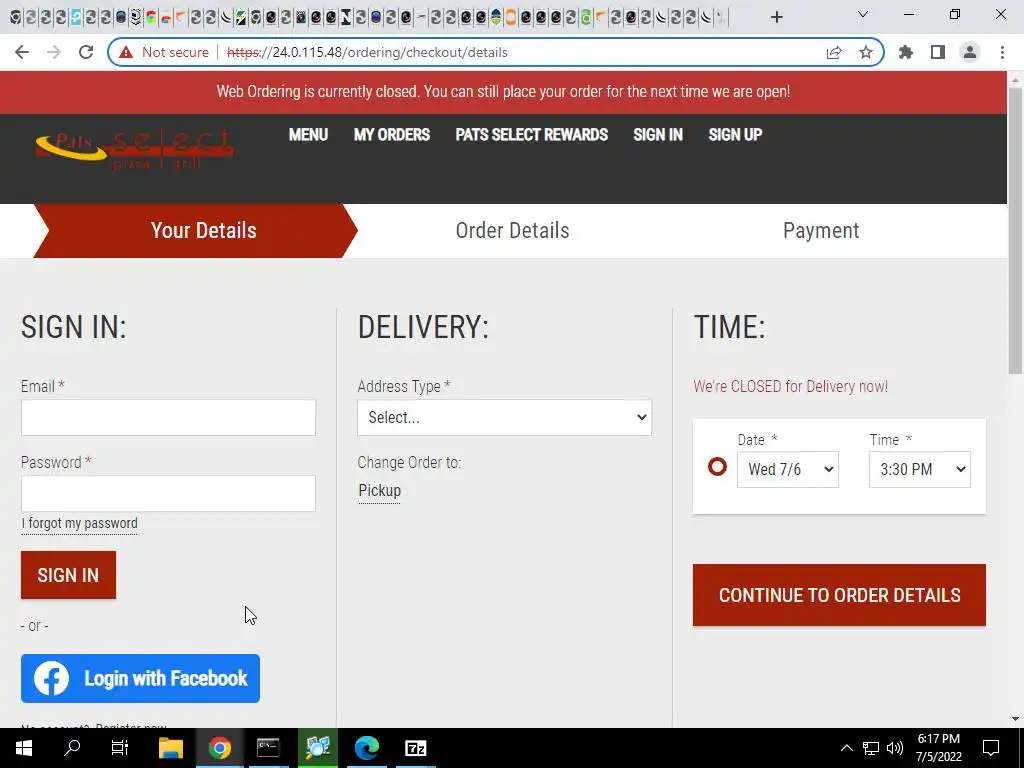Open MENU navigation item
This screenshot has width=1024, height=768.
click(308, 135)
